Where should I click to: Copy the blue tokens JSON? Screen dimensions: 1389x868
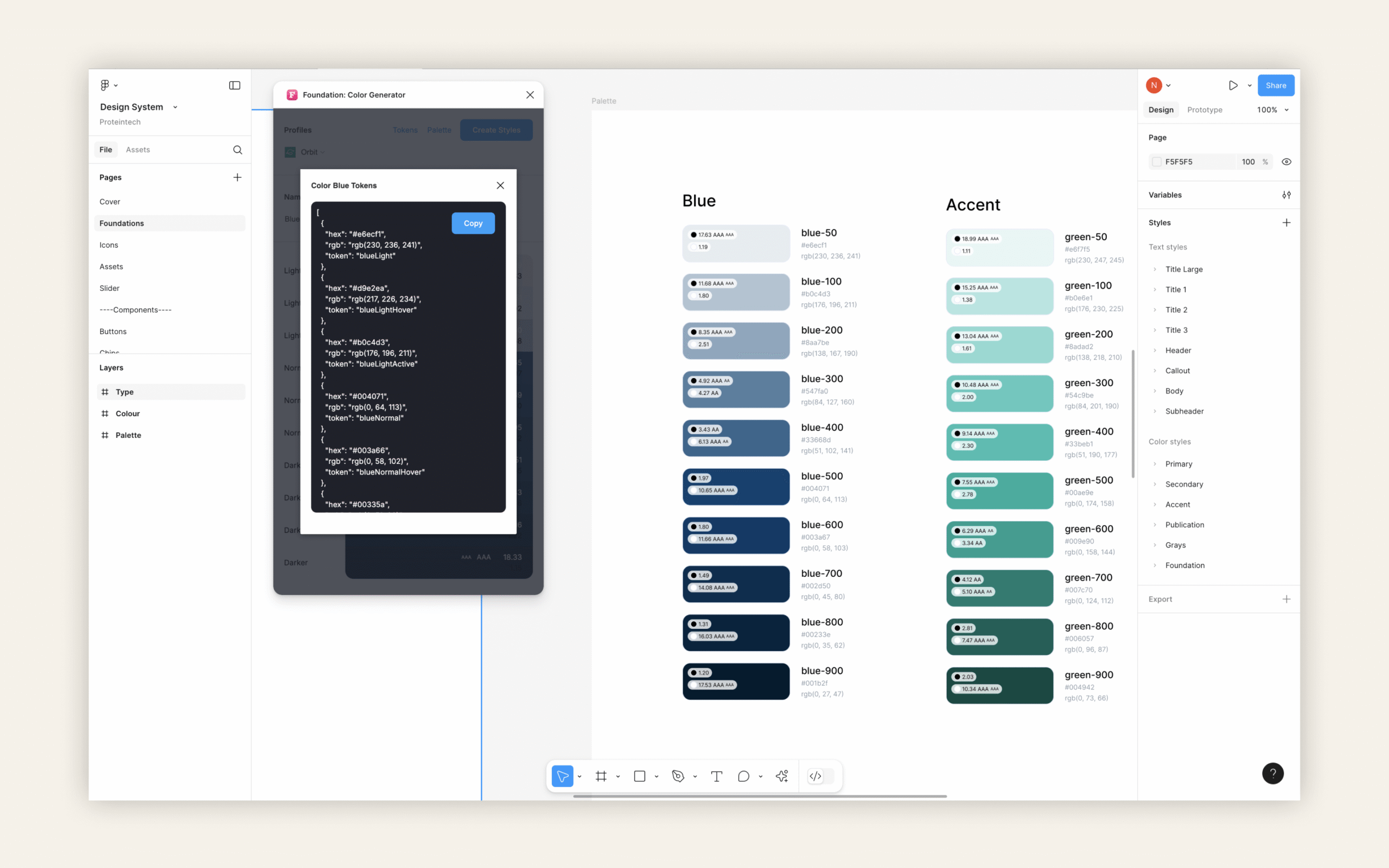(473, 224)
